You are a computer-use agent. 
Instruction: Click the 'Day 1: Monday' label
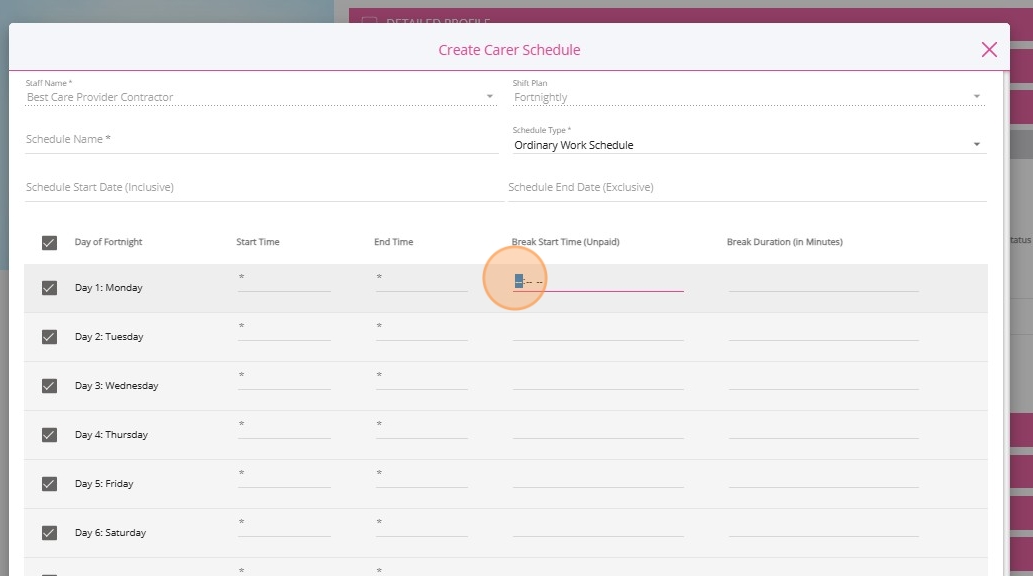click(109, 288)
